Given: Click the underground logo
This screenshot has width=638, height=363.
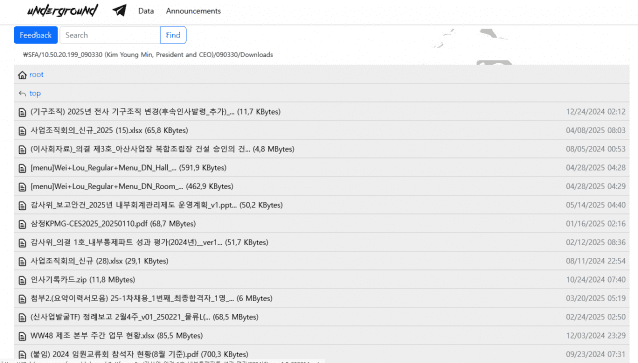Looking at the screenshot, I should pyautogui.click(x=62, y=11).
